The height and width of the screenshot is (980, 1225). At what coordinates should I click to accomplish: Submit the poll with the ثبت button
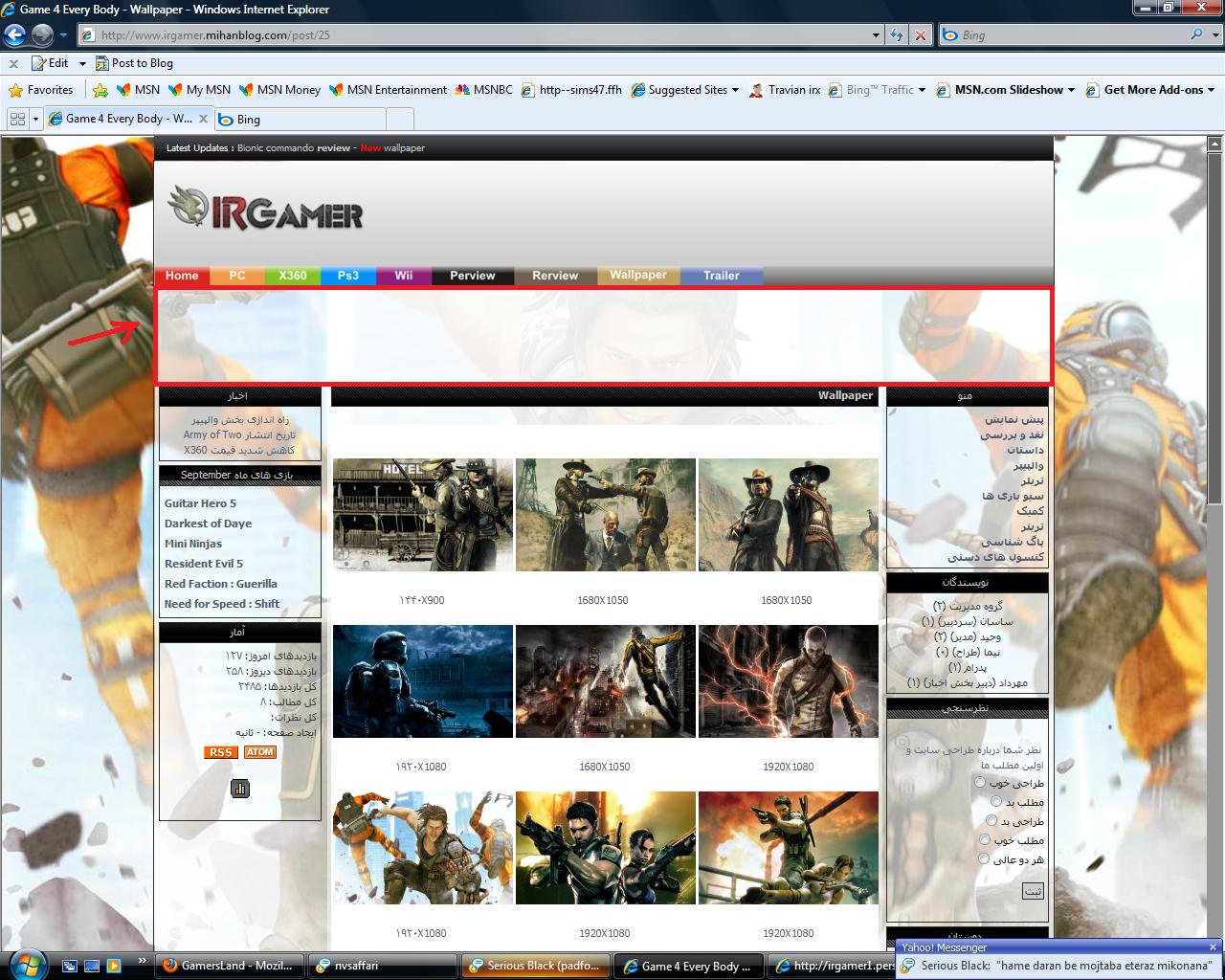1033,891
